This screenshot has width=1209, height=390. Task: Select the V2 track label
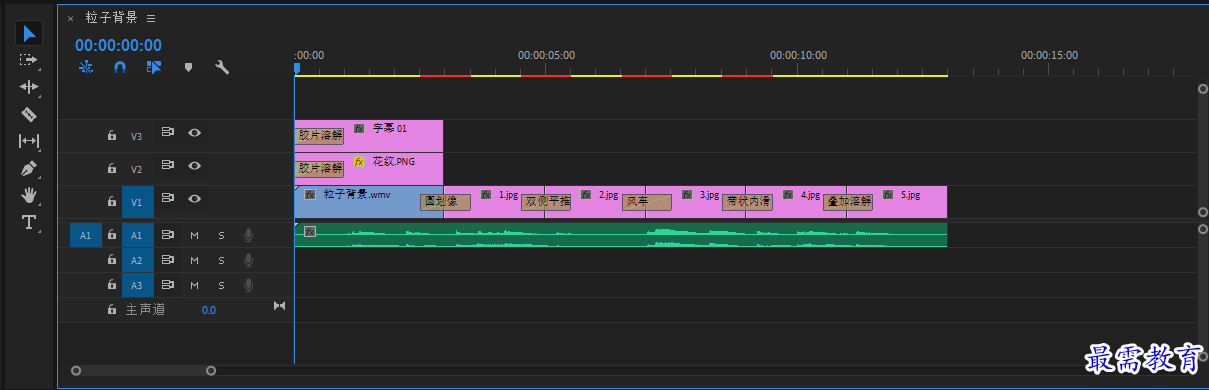tap(137, 169)
